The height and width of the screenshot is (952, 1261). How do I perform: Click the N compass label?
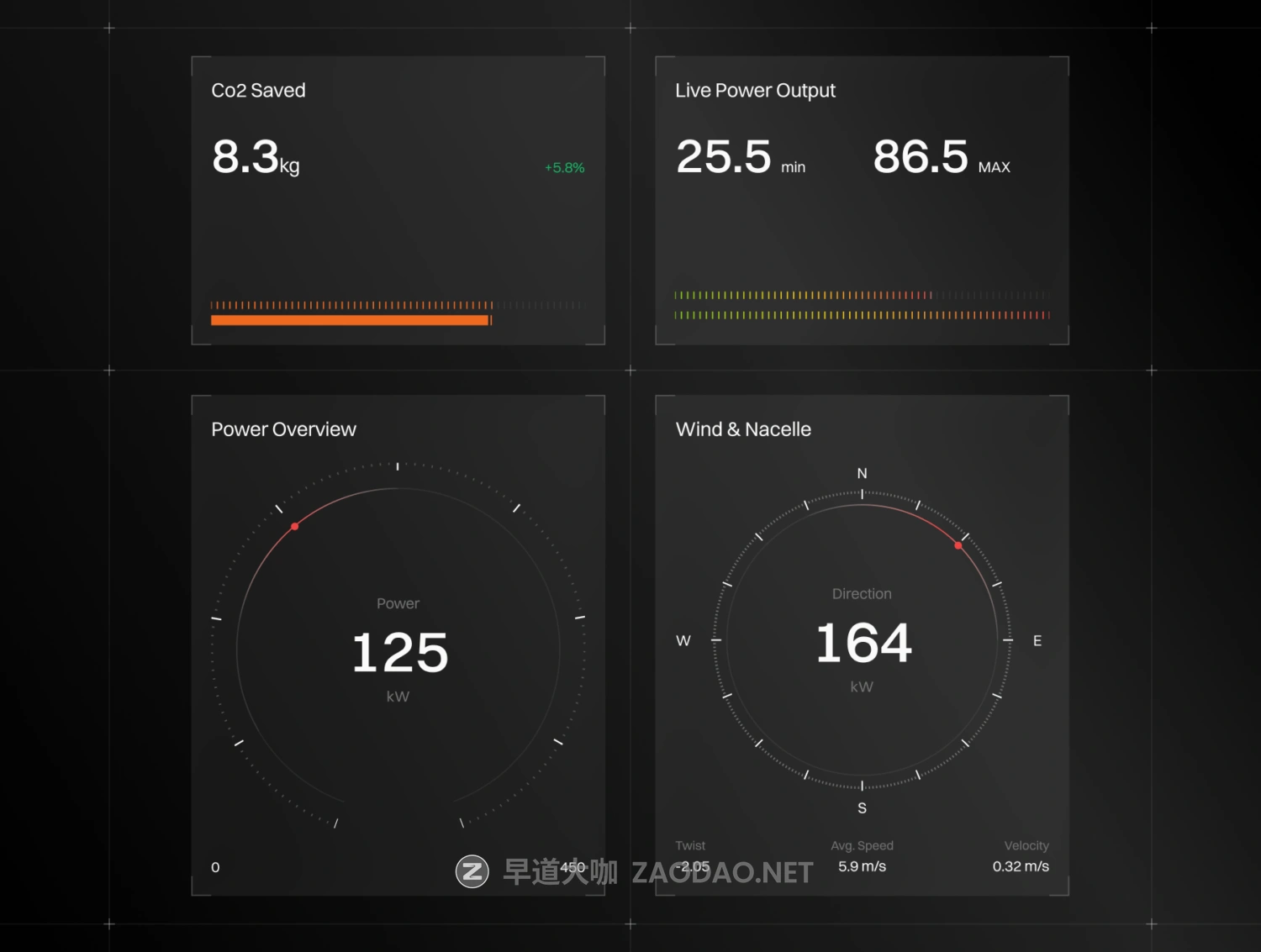tap(862, 474)
